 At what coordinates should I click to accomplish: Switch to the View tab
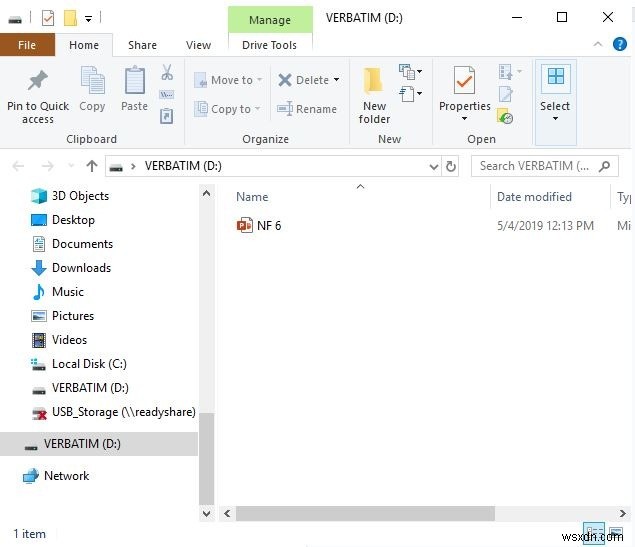[198, 45]
